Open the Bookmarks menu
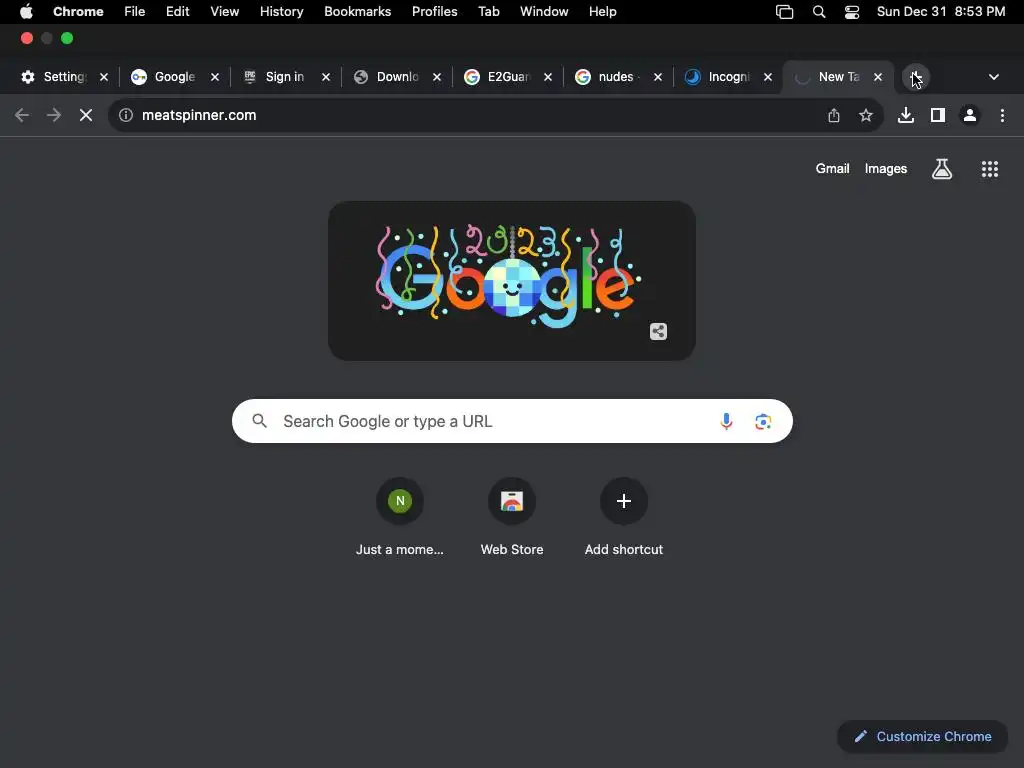Screen dimensions: 1024x768 [x=357, y=12]
